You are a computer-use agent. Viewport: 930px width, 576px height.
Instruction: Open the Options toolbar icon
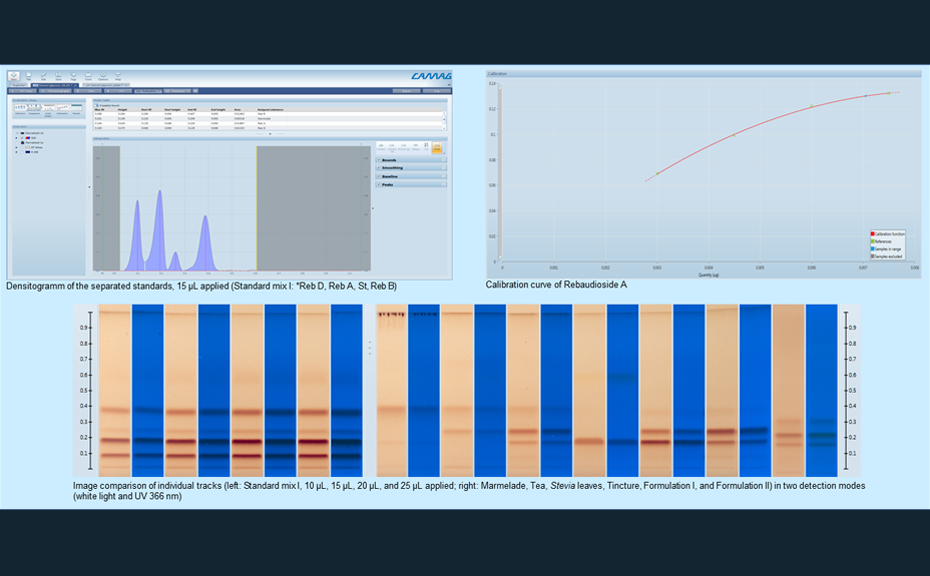pyautogui.click(x=103, y=76)
